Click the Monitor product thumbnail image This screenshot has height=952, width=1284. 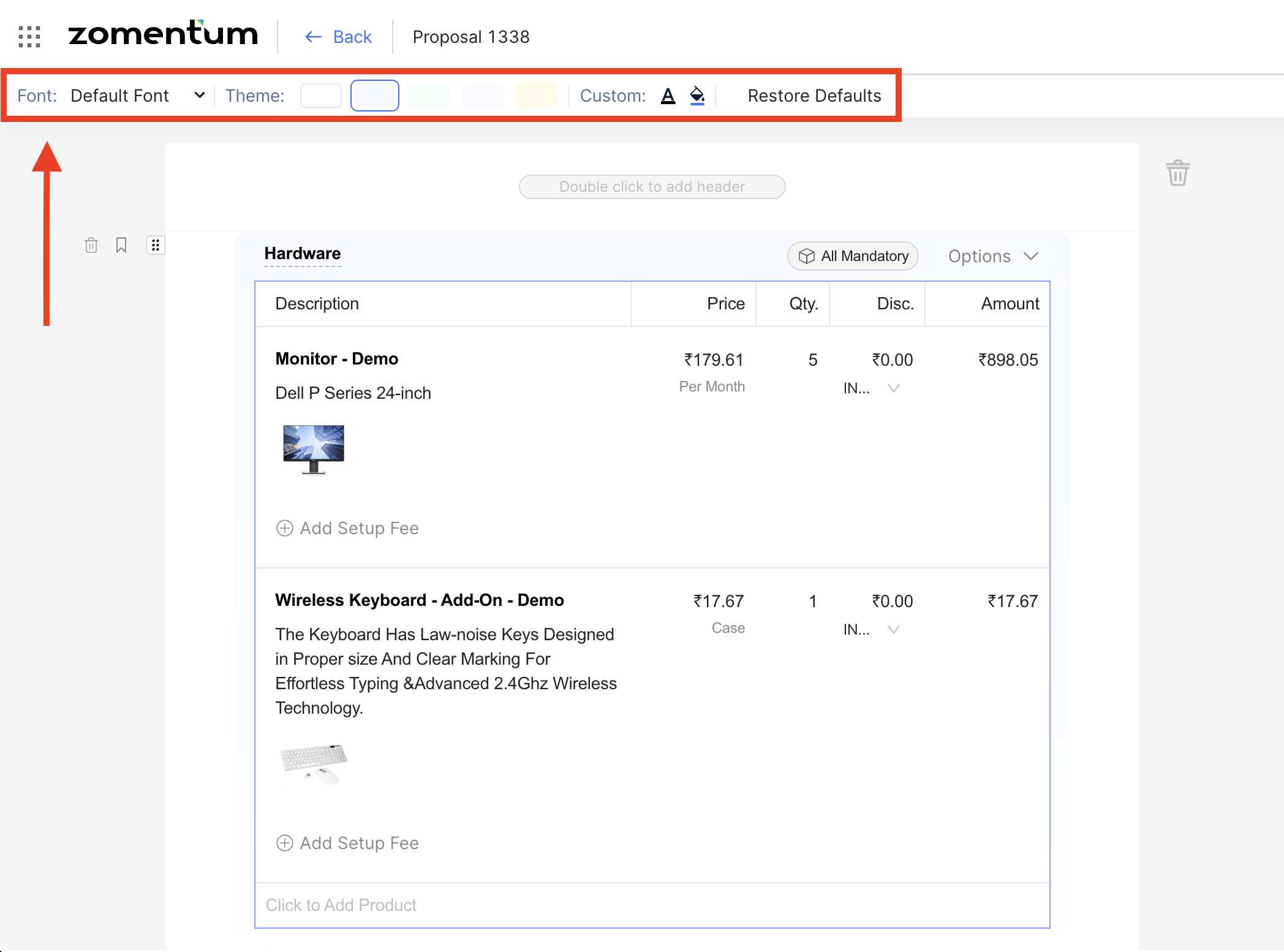point(314,449)
